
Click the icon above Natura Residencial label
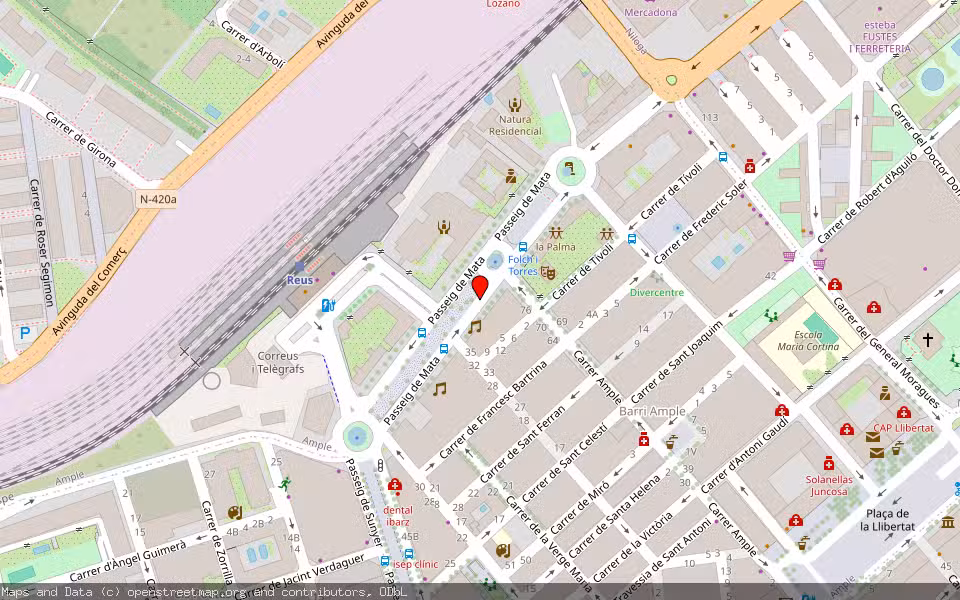tap(515, 105)
